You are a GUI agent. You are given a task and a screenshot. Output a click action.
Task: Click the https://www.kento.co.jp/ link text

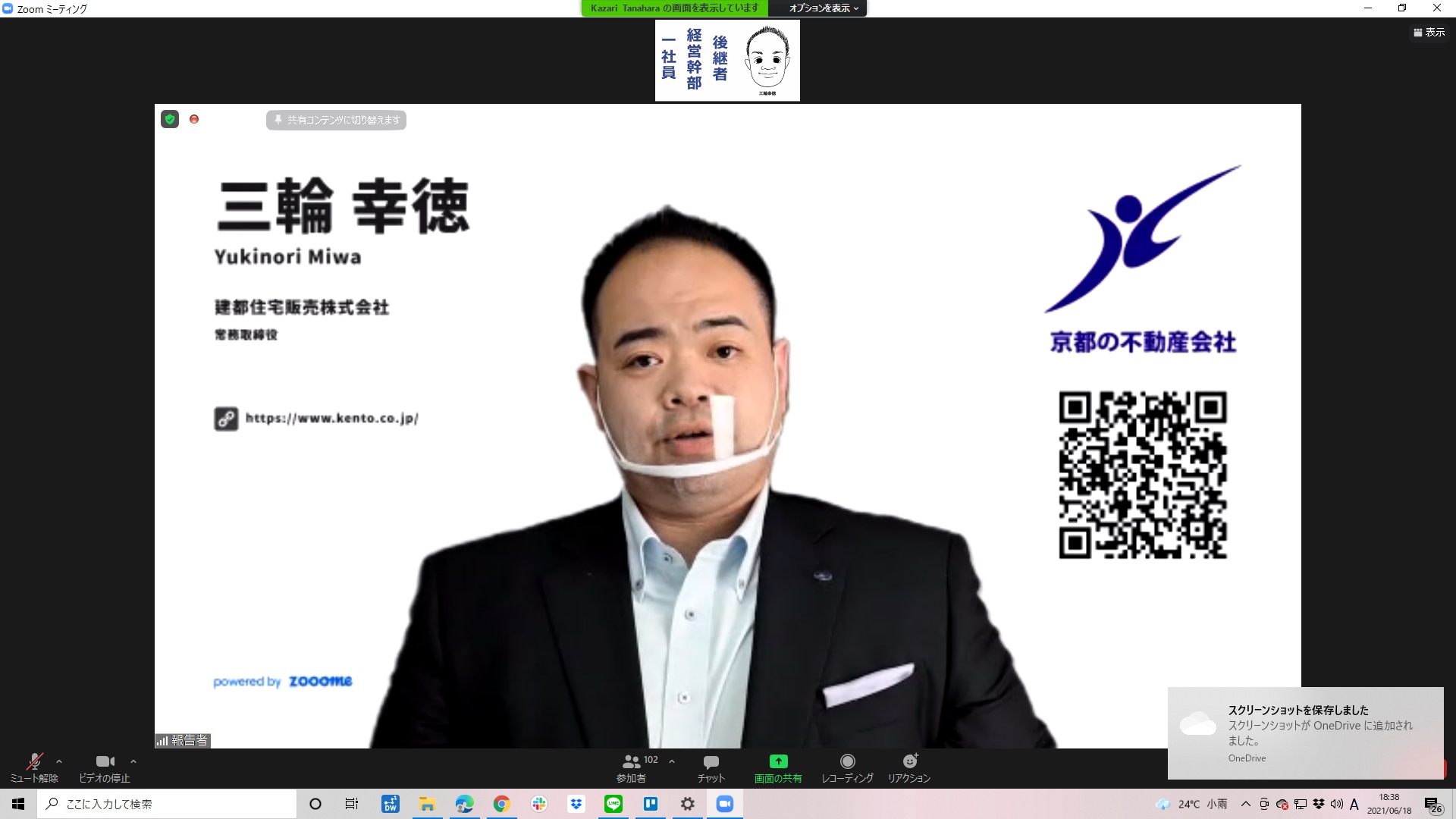coord(332,418)
